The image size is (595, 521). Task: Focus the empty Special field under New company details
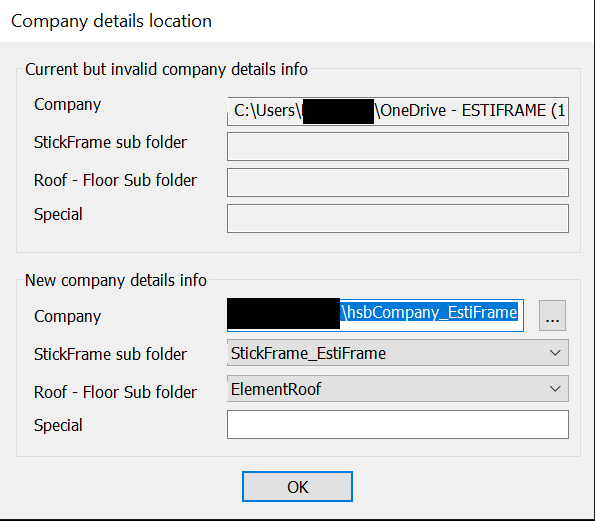[398, 424]
